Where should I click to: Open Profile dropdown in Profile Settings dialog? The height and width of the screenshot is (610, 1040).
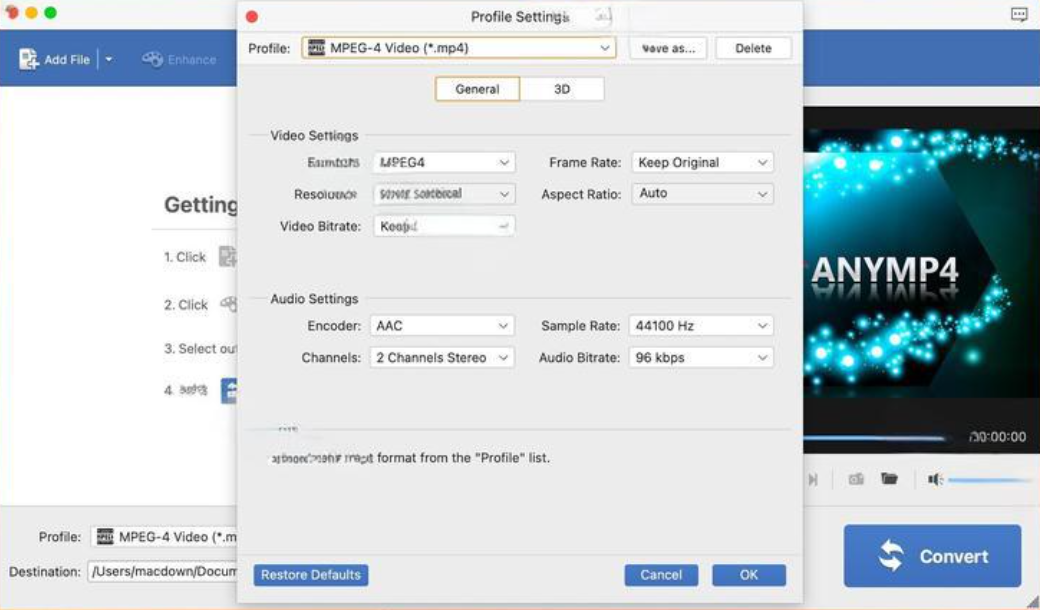click(458, 48)
